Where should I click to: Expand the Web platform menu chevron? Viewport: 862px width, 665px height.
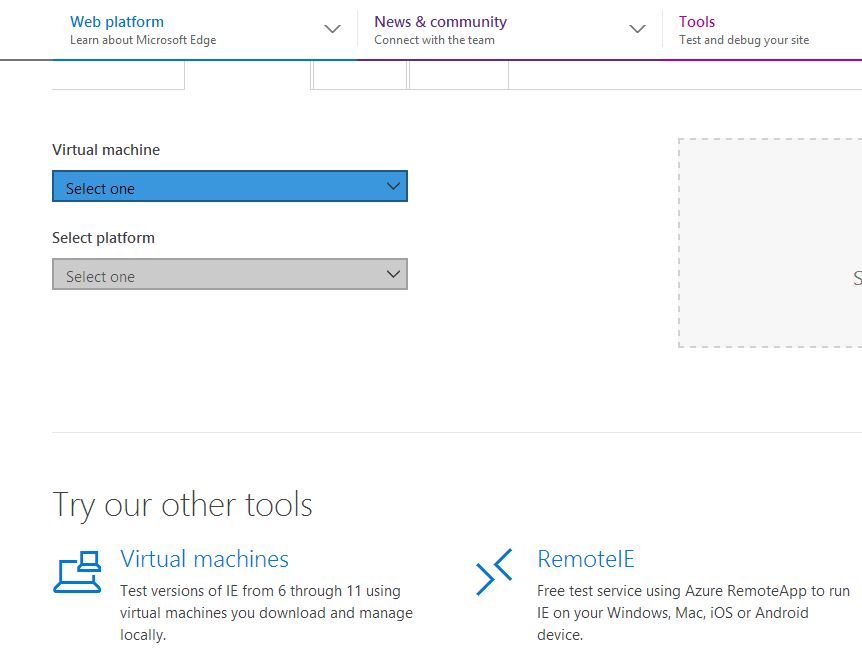coord(332,29)
